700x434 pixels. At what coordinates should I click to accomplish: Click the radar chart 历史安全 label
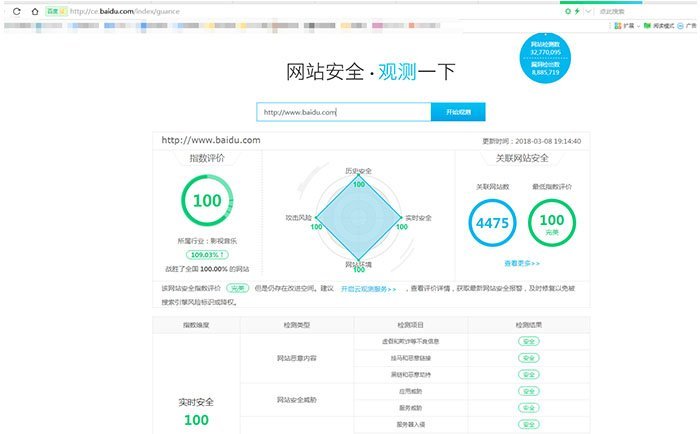click(357, 170)
